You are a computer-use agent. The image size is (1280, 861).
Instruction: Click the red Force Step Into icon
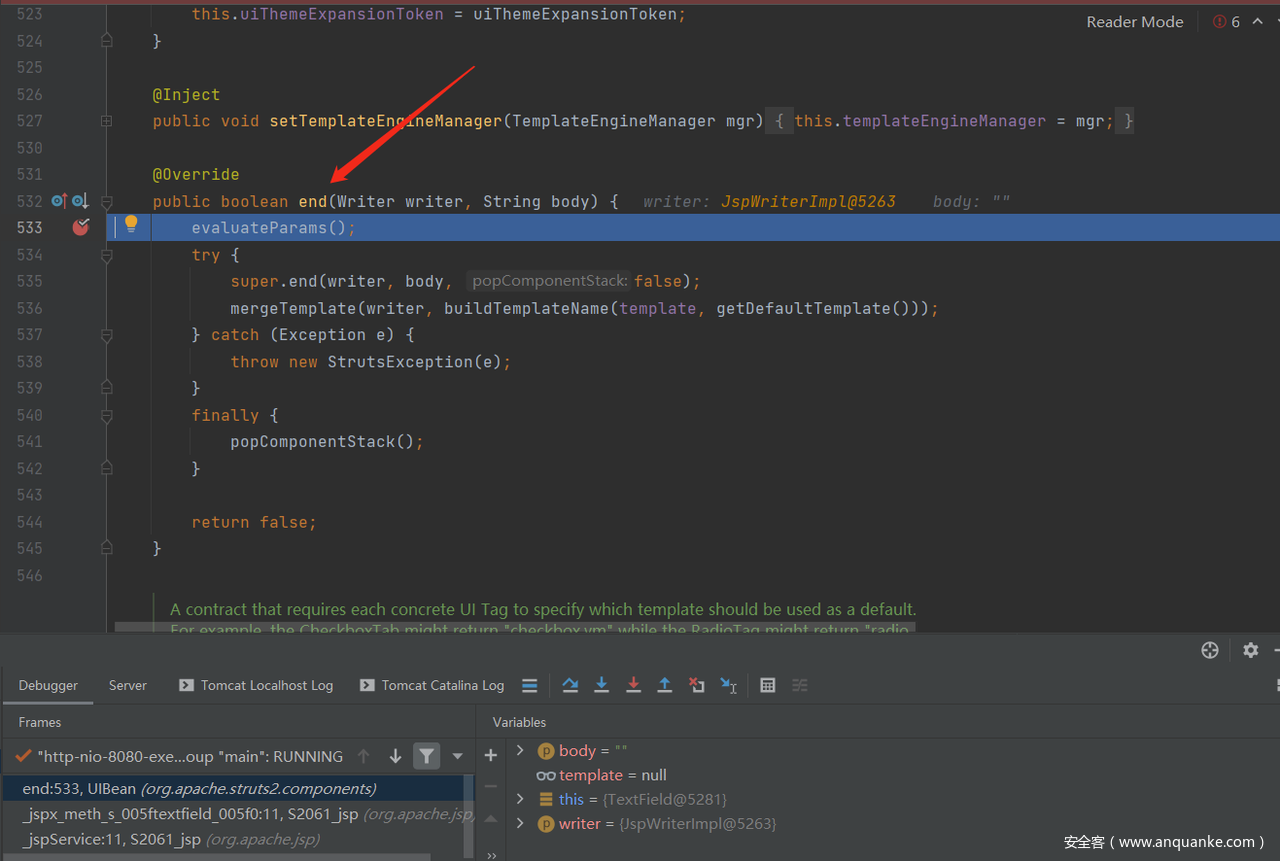point(633,685)
